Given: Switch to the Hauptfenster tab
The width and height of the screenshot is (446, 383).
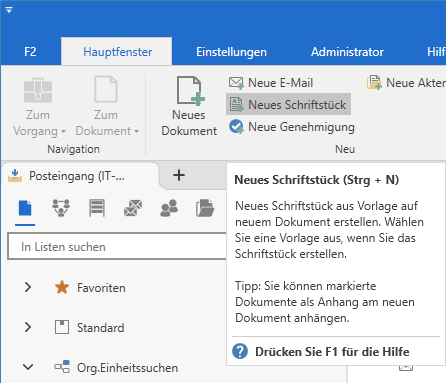Looking at the screenshot, I should (x=117, y=52).
